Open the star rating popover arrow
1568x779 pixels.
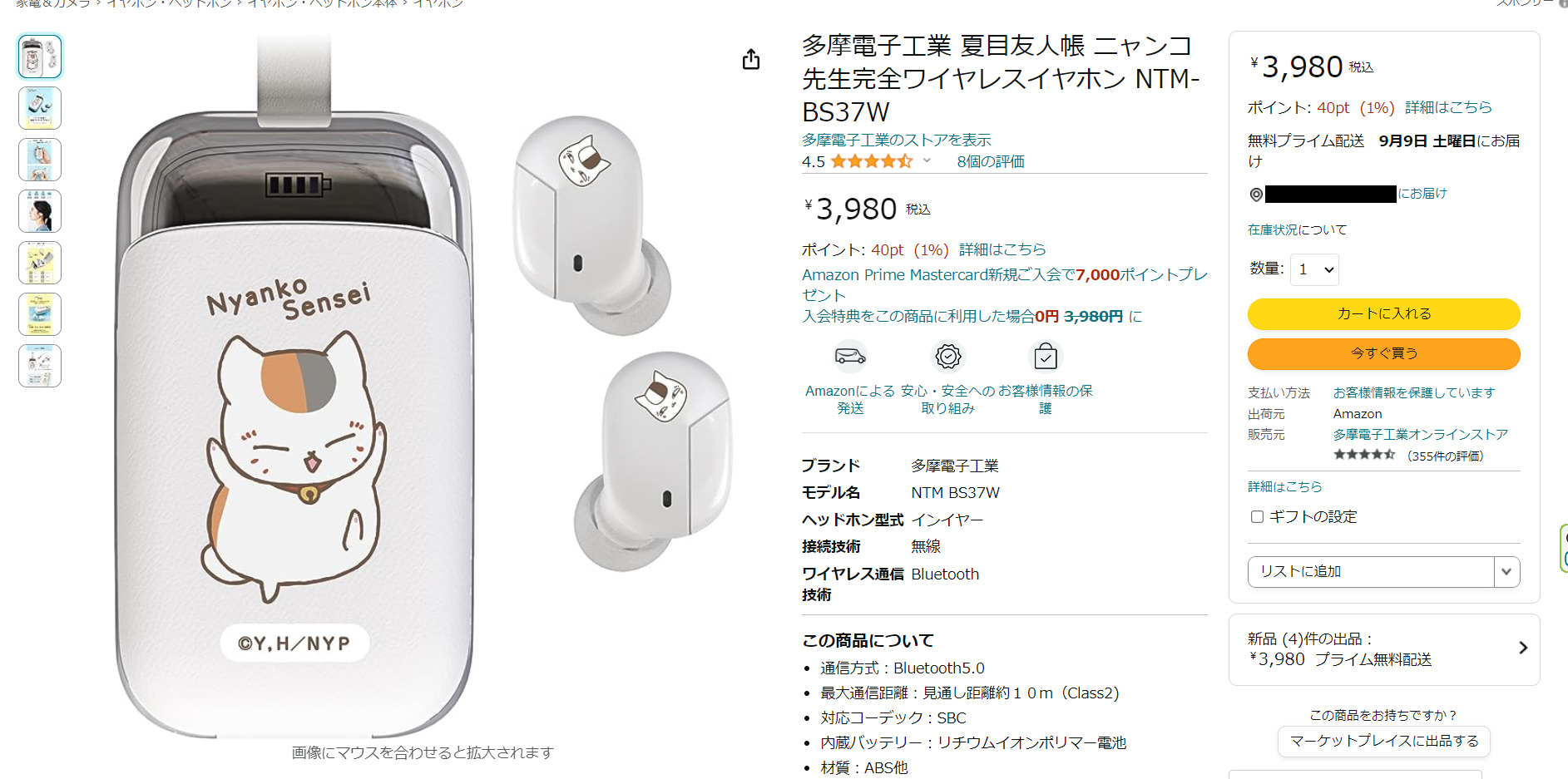pyautogui.click(x=927, y=160)
